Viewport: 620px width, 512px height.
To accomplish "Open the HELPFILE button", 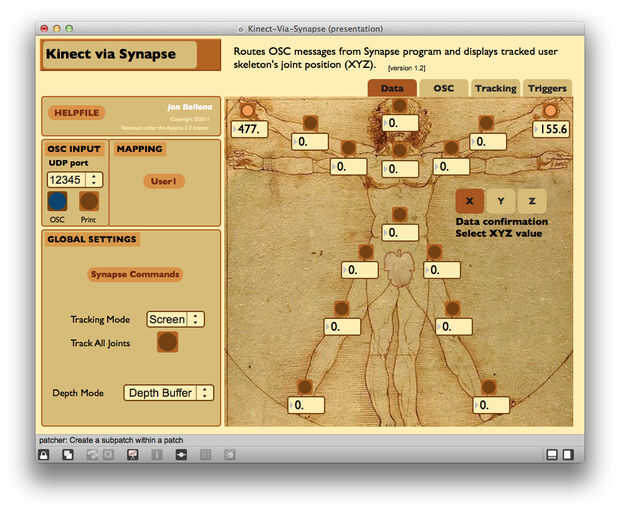I will [77, 113].
